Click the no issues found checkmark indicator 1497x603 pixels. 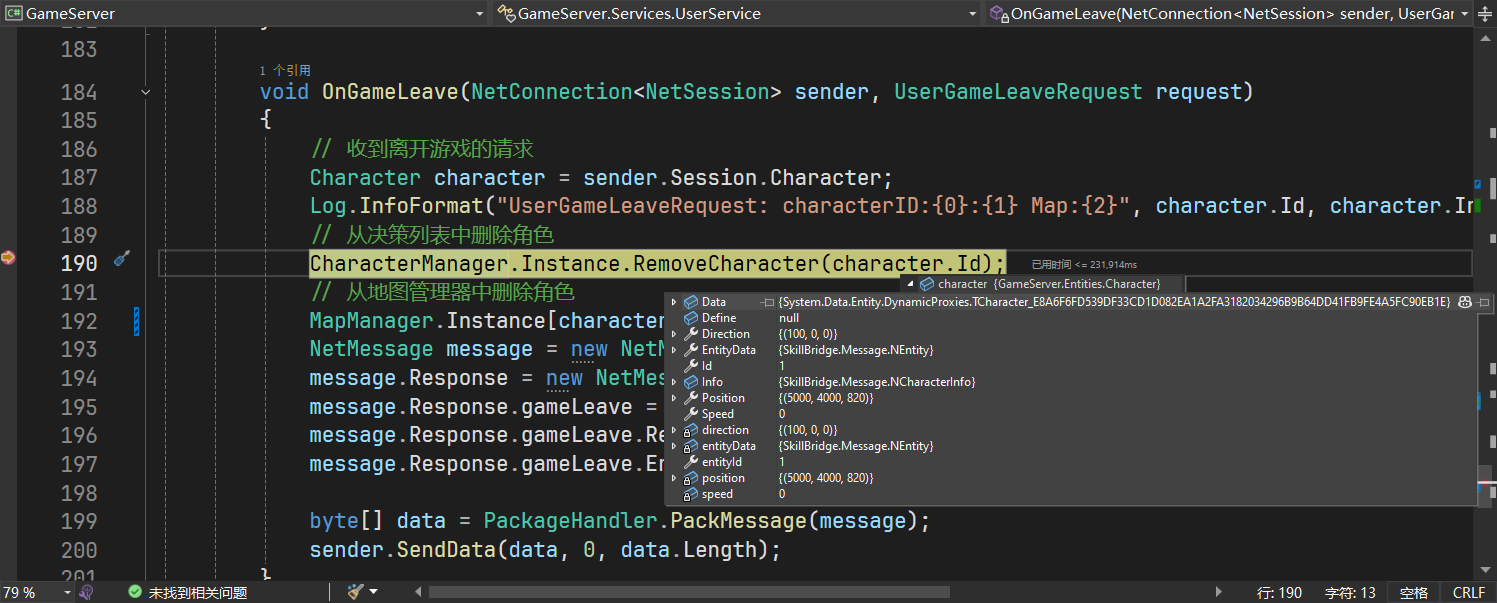pos(135,592)
